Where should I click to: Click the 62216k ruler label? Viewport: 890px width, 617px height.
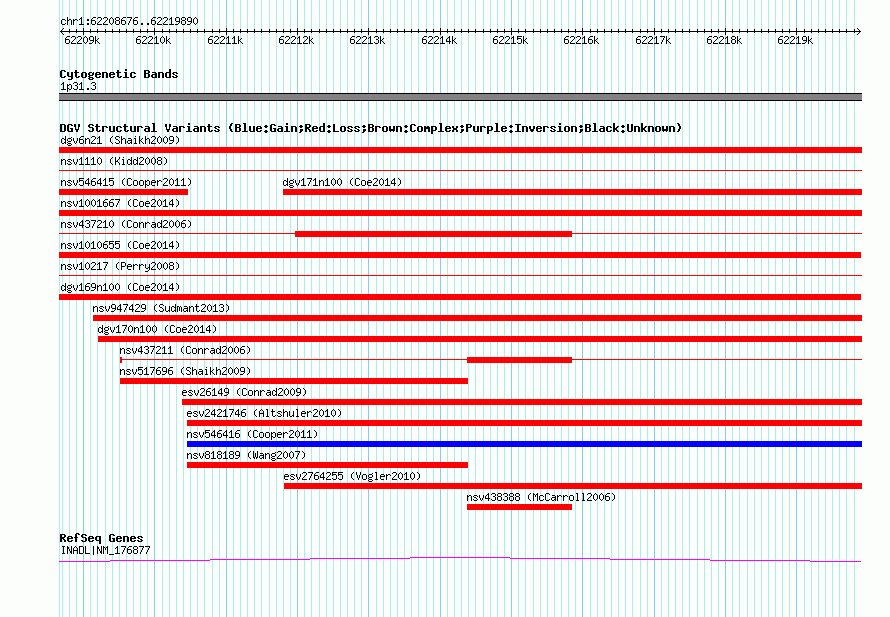pyautogui.click(x=581, y=40)
